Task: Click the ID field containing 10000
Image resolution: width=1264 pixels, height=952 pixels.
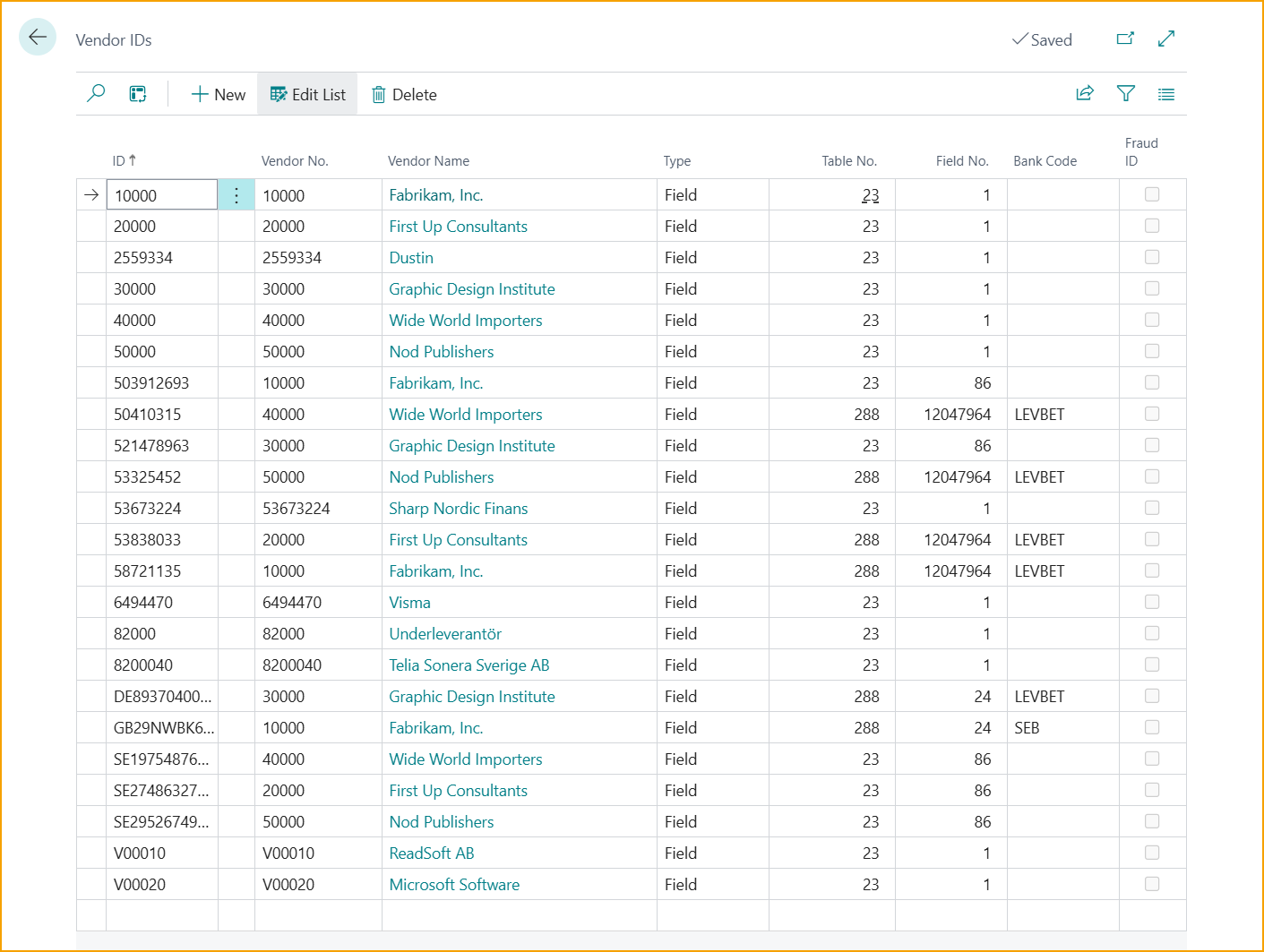Action: (x=161, y=194)
